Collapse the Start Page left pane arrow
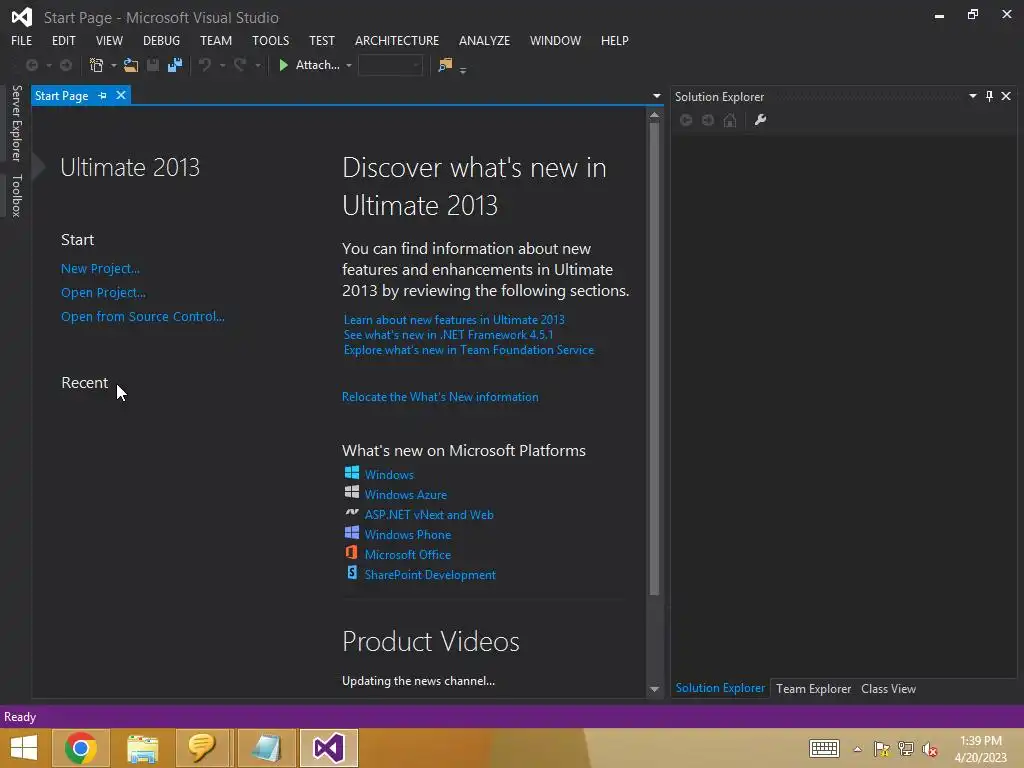This screenshot has width=1024, height=768. point(39,167)
